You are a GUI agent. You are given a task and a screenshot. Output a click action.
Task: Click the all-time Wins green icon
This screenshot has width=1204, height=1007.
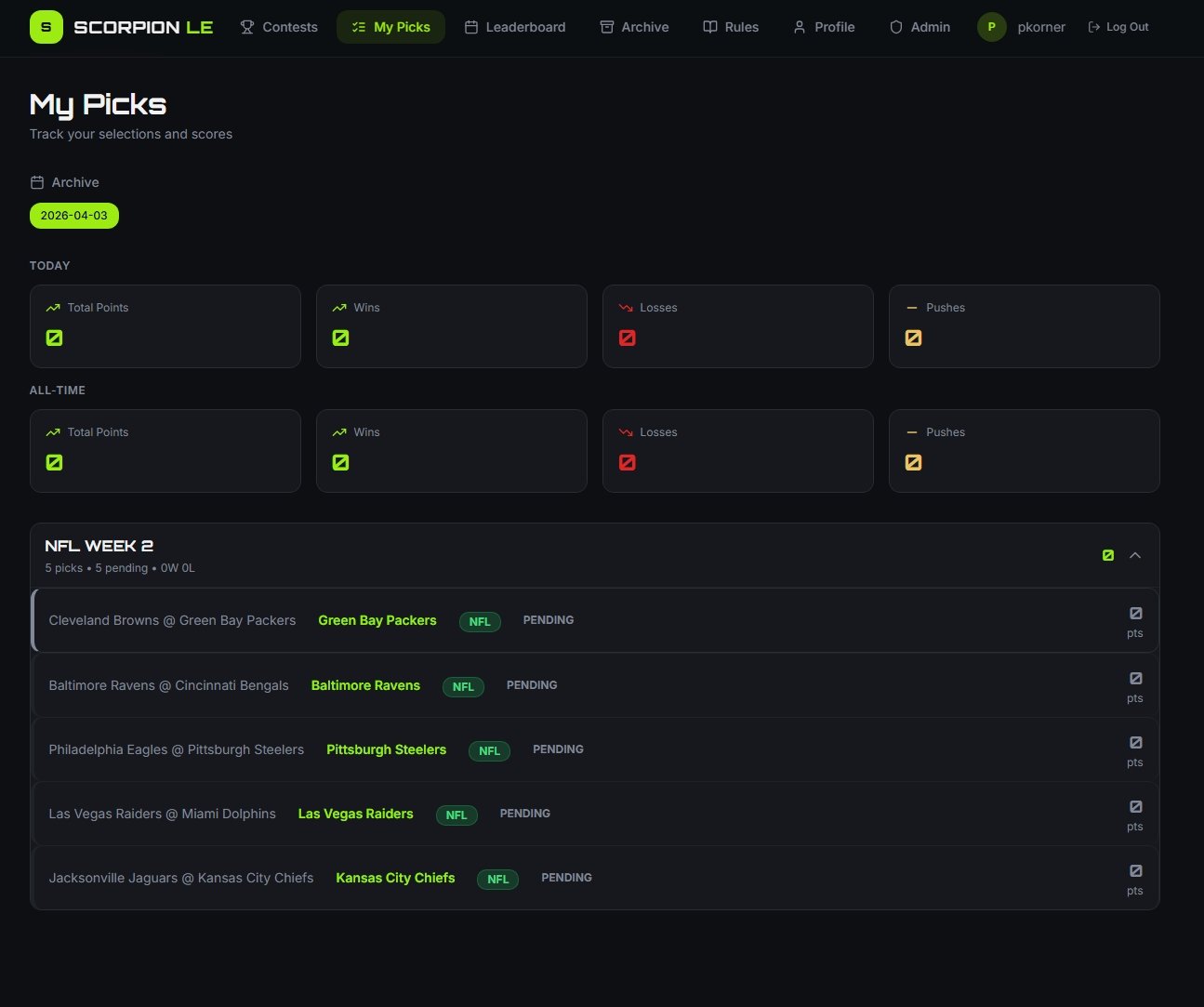[x=341, y=462]
